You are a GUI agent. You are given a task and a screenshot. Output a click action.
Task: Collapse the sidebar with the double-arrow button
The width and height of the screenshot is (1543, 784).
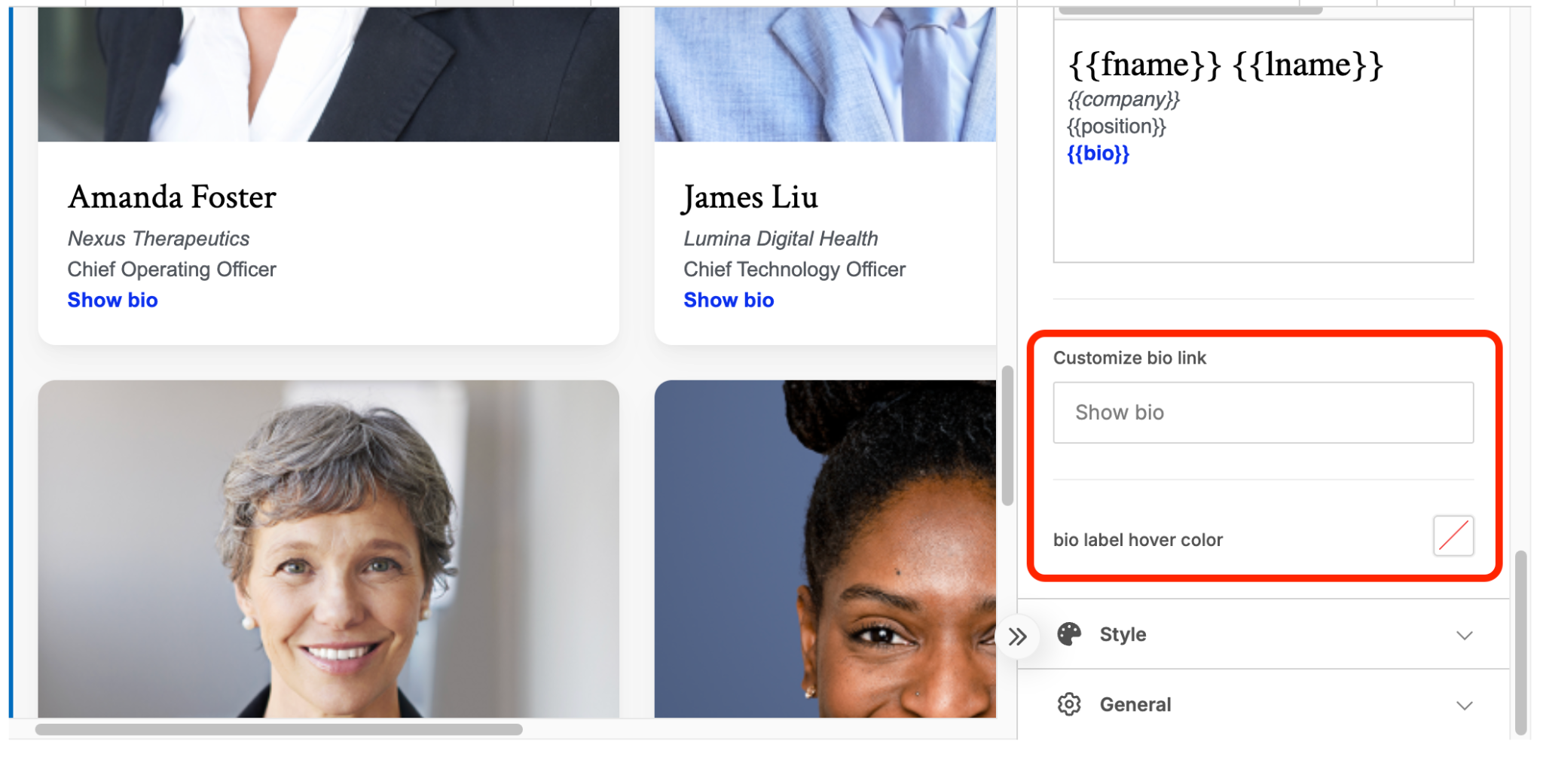tap(1018, 637)
